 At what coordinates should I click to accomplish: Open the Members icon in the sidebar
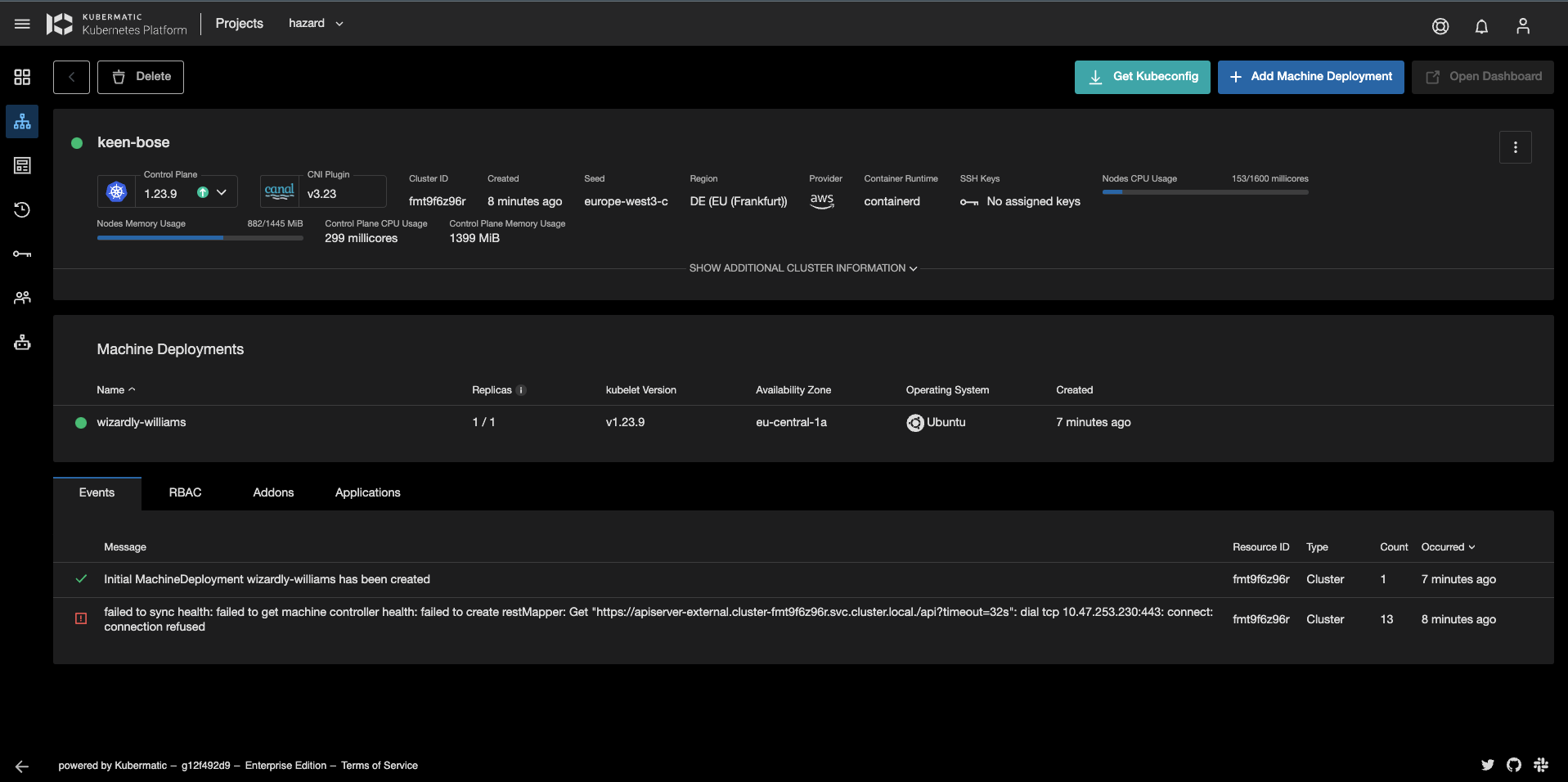click(21, 298)
